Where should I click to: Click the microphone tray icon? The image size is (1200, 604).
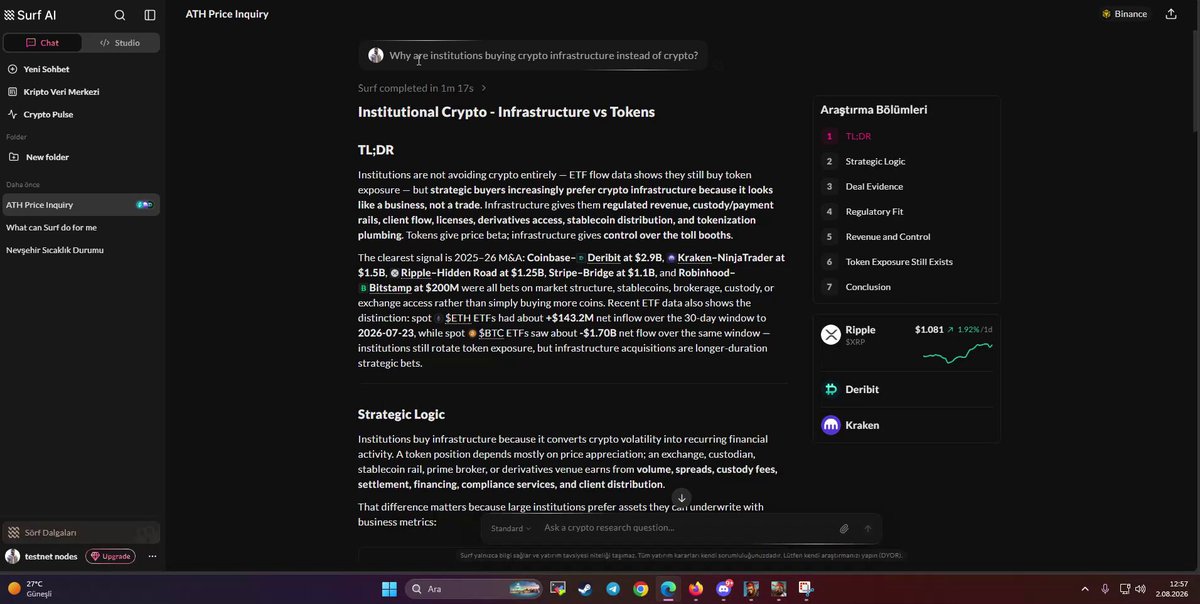(1105, 589)
